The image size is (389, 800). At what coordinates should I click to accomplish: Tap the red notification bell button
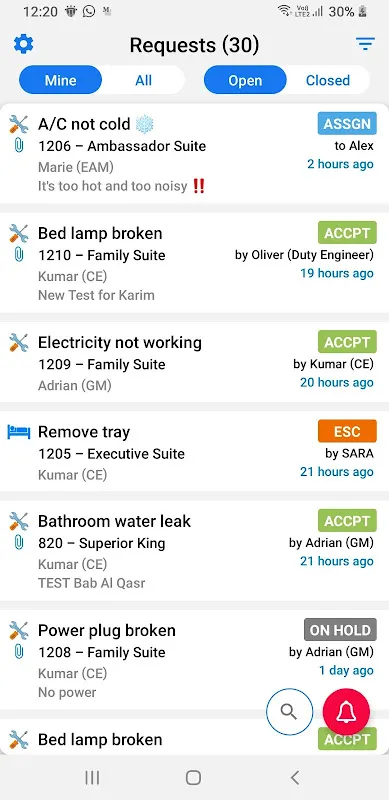[x=347, y=712]
